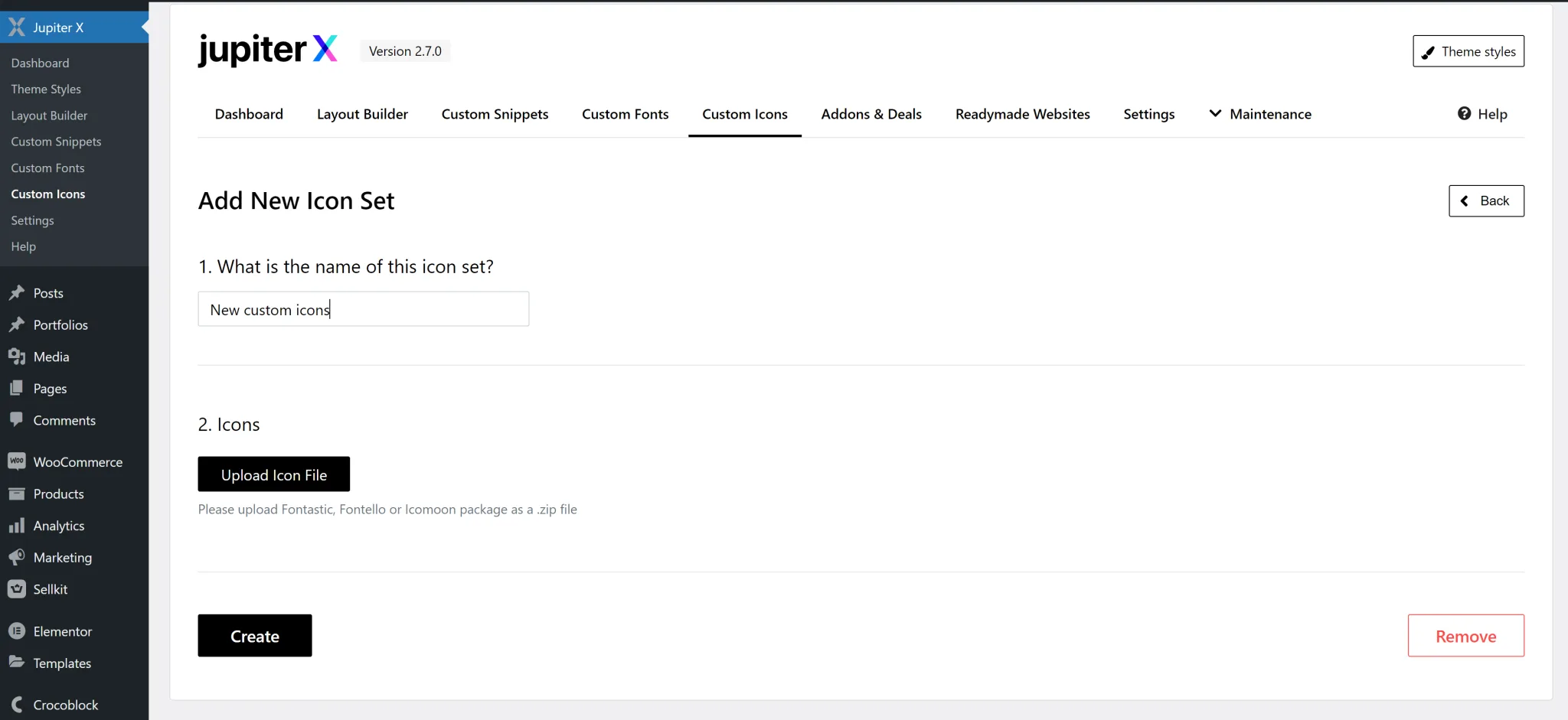Focus the icon set name input field

(x=363, y=309)
